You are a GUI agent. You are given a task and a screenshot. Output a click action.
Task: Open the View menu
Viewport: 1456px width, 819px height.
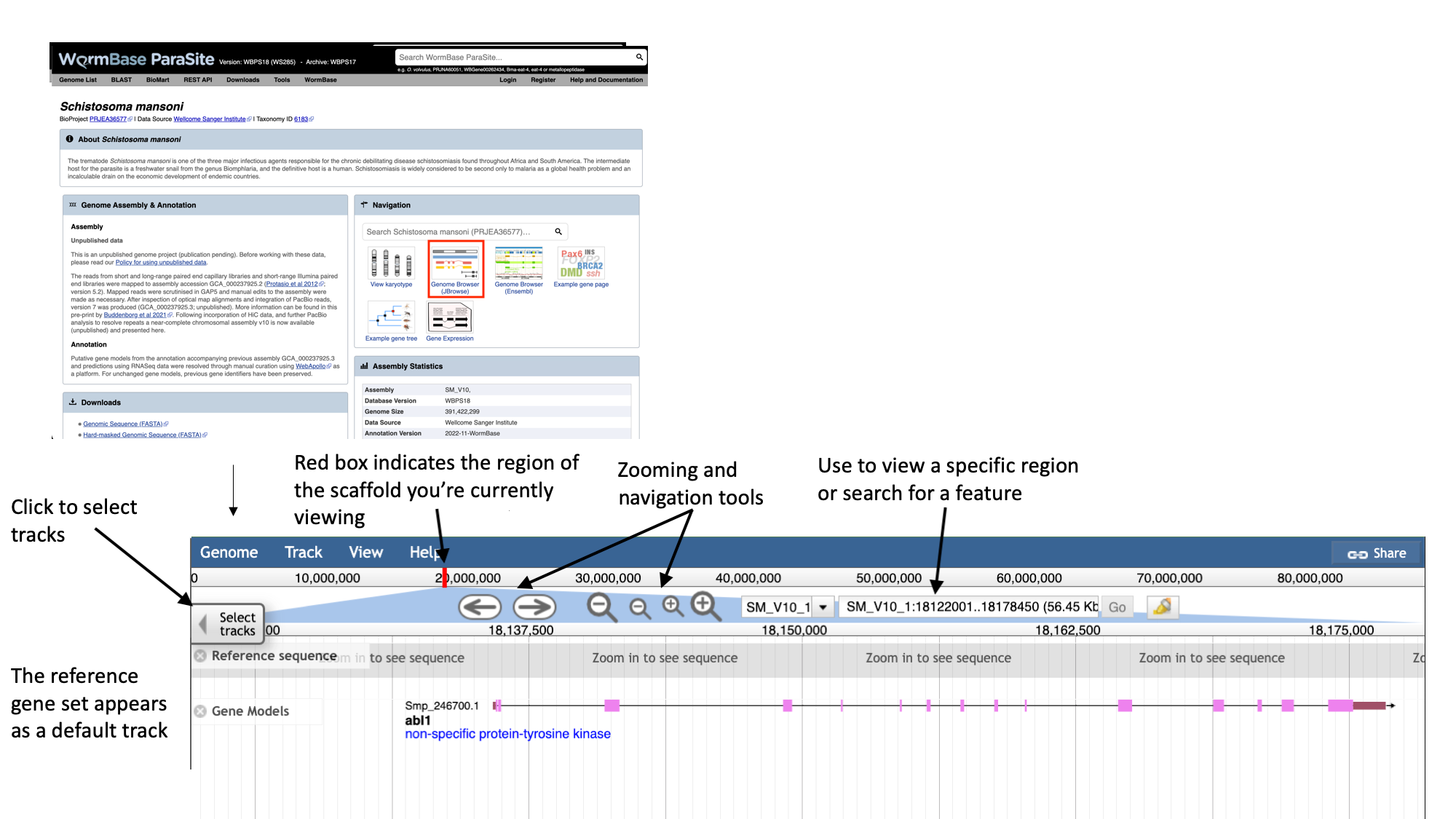pos(365,553)
